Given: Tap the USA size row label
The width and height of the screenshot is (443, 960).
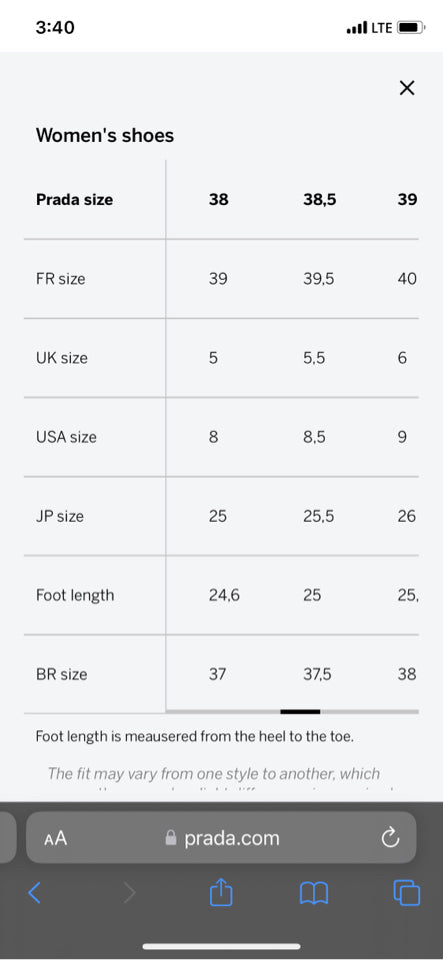Looking at the screenshot, I should tap(66, 437).
